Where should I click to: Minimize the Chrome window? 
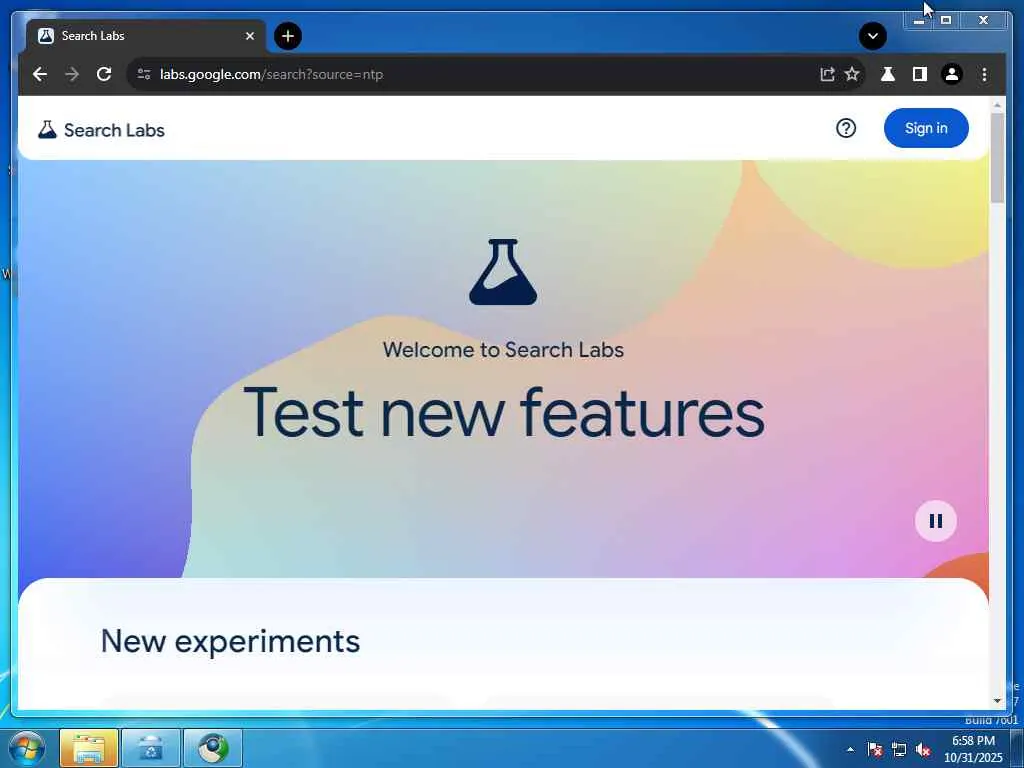pos(919,21)
